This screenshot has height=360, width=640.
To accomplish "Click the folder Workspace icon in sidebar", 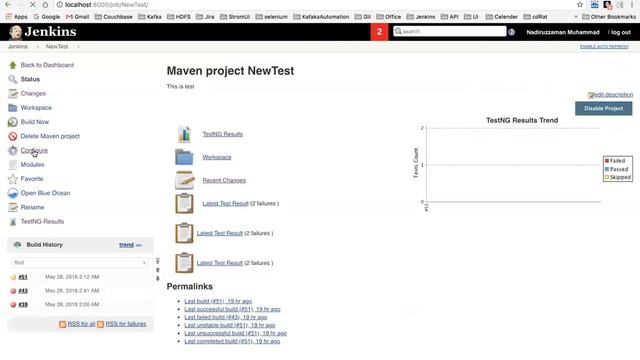I will [13, 108].
